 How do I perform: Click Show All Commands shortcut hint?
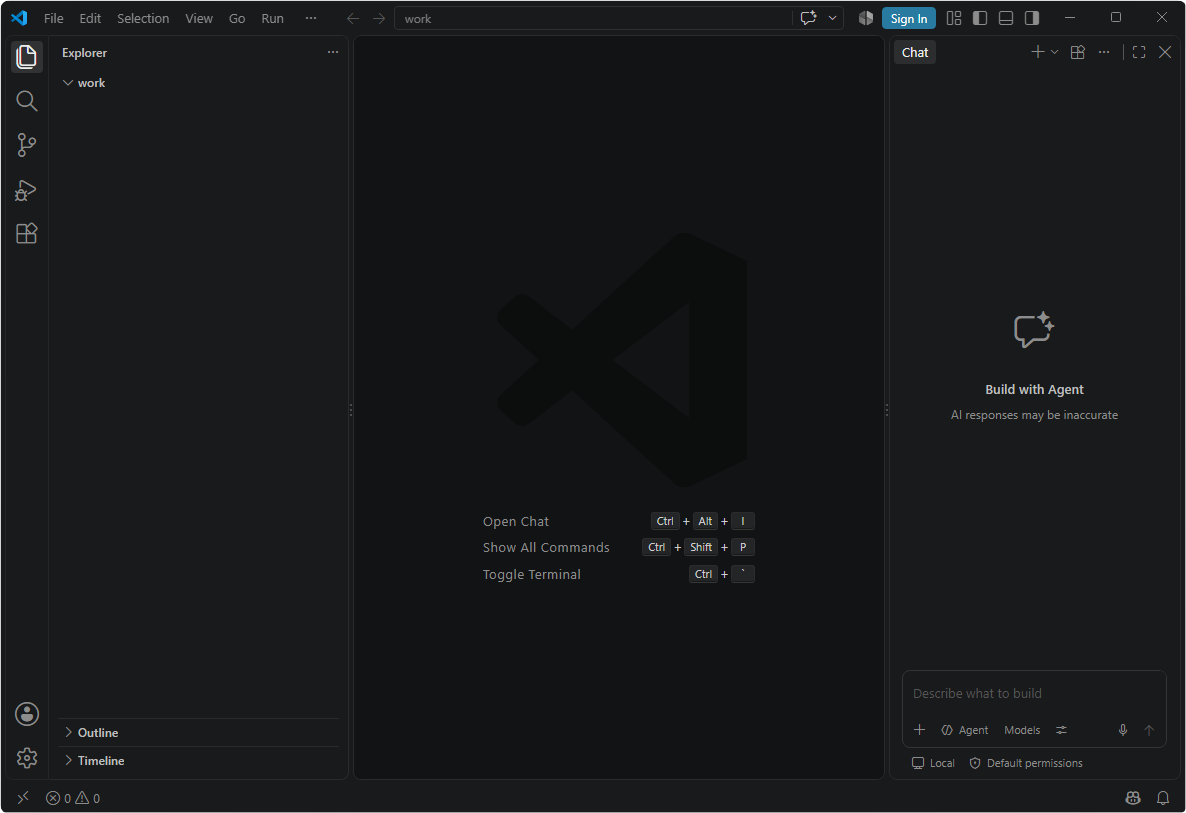click(546, 548)
